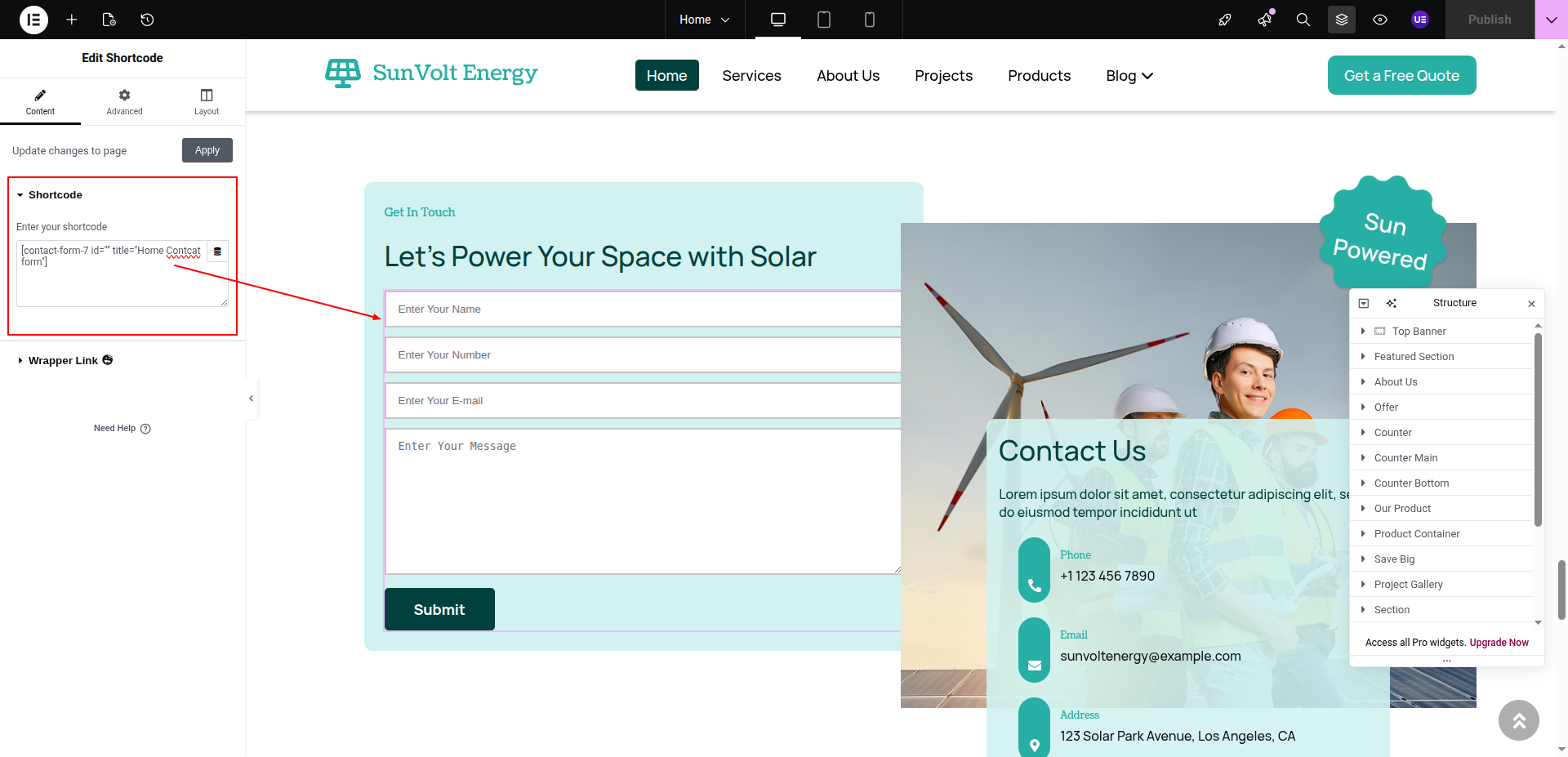
Task: Open the Elementor logo menu
Action: click(33, 20)
